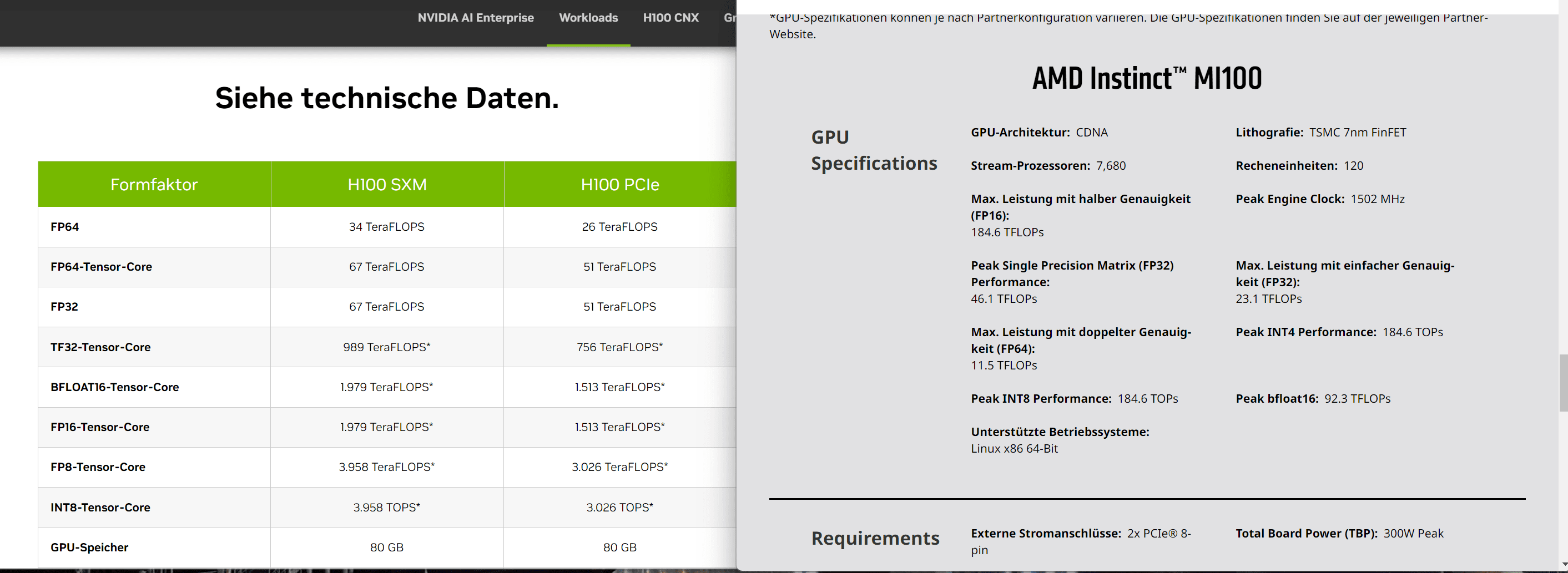
Task: Click the Formfaktor table header
Action: click(154, 184)
